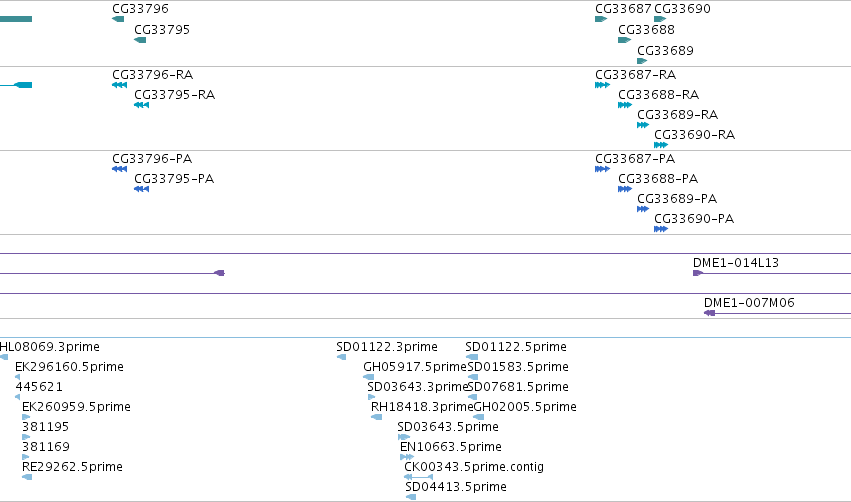Screen dimensions: 851x502
Task: Select the RE29262.5prime EST glyph
Action: click(27, 477)
